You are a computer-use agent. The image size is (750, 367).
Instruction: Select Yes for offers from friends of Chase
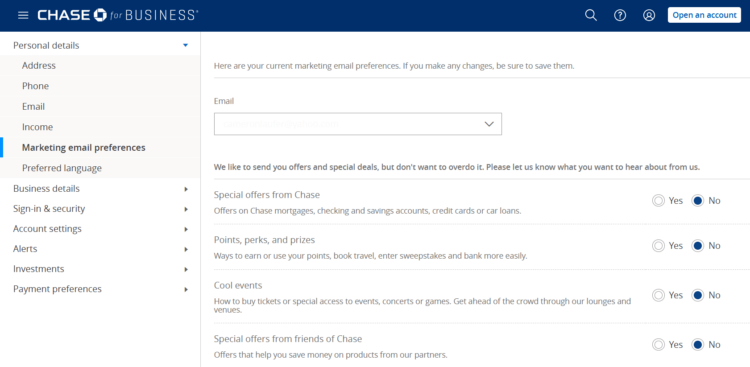(659, 345)
